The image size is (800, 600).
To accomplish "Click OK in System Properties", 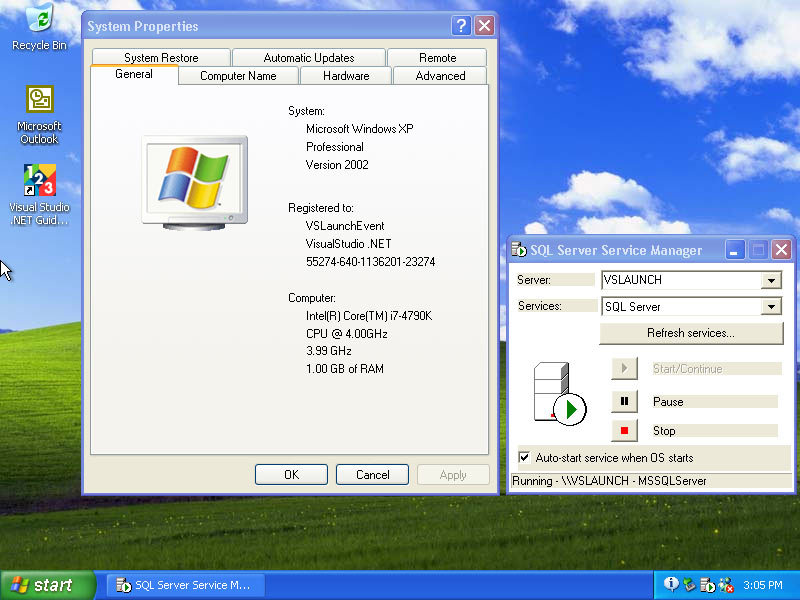I will [291, 474].
